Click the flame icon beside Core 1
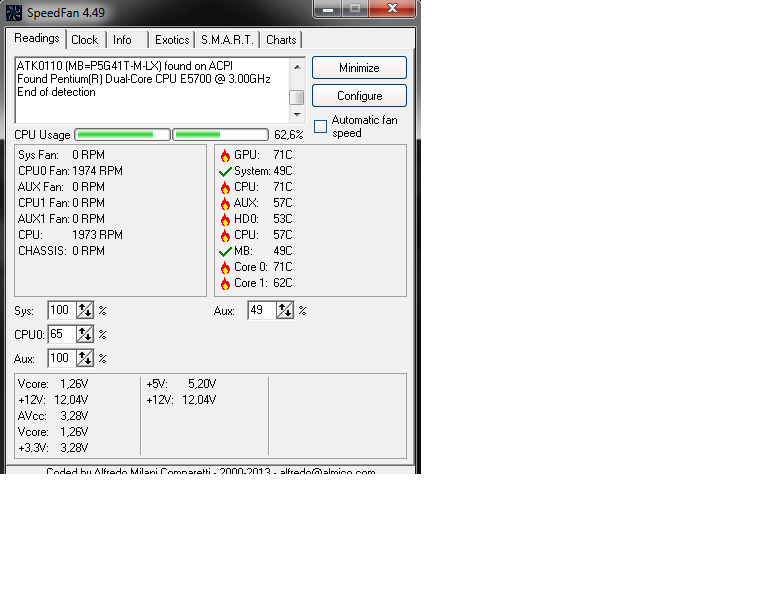The image size is (768, 614). point(225,283)
